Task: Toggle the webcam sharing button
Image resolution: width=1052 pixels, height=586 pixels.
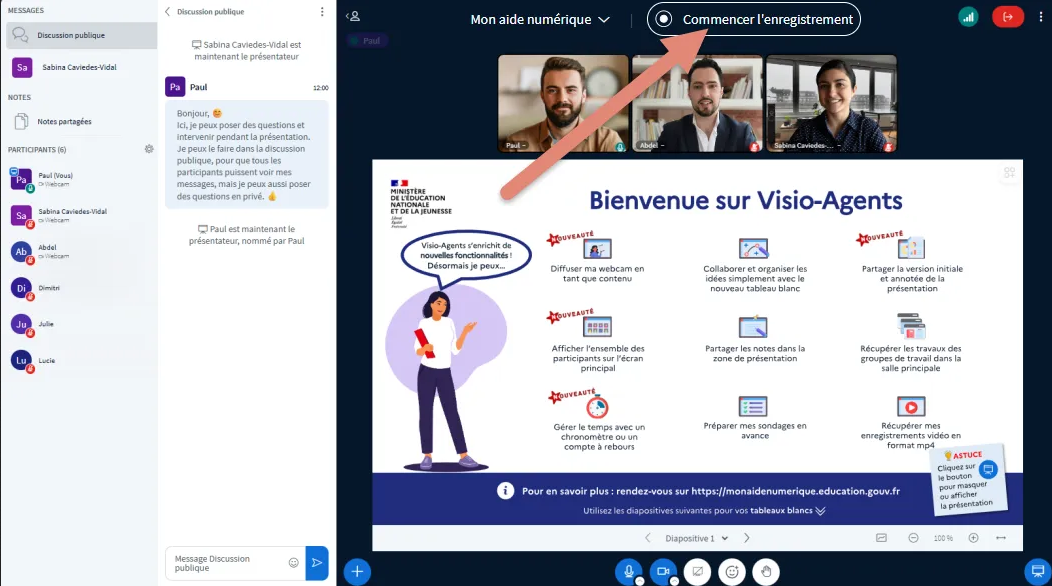Action: click(662, 571)
